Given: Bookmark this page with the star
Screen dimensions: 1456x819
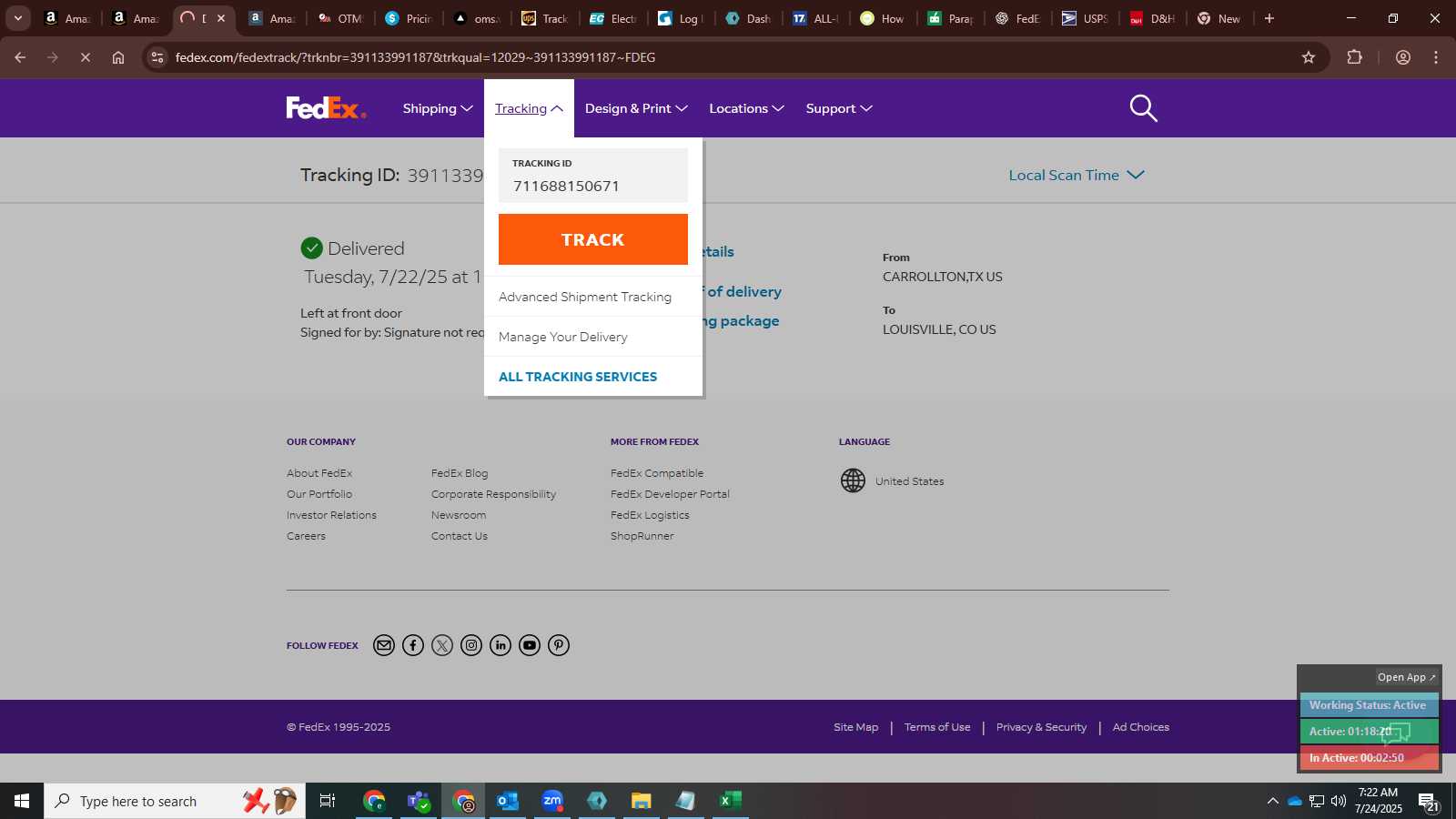Looking at the screenshot, I should point(1309,57).
